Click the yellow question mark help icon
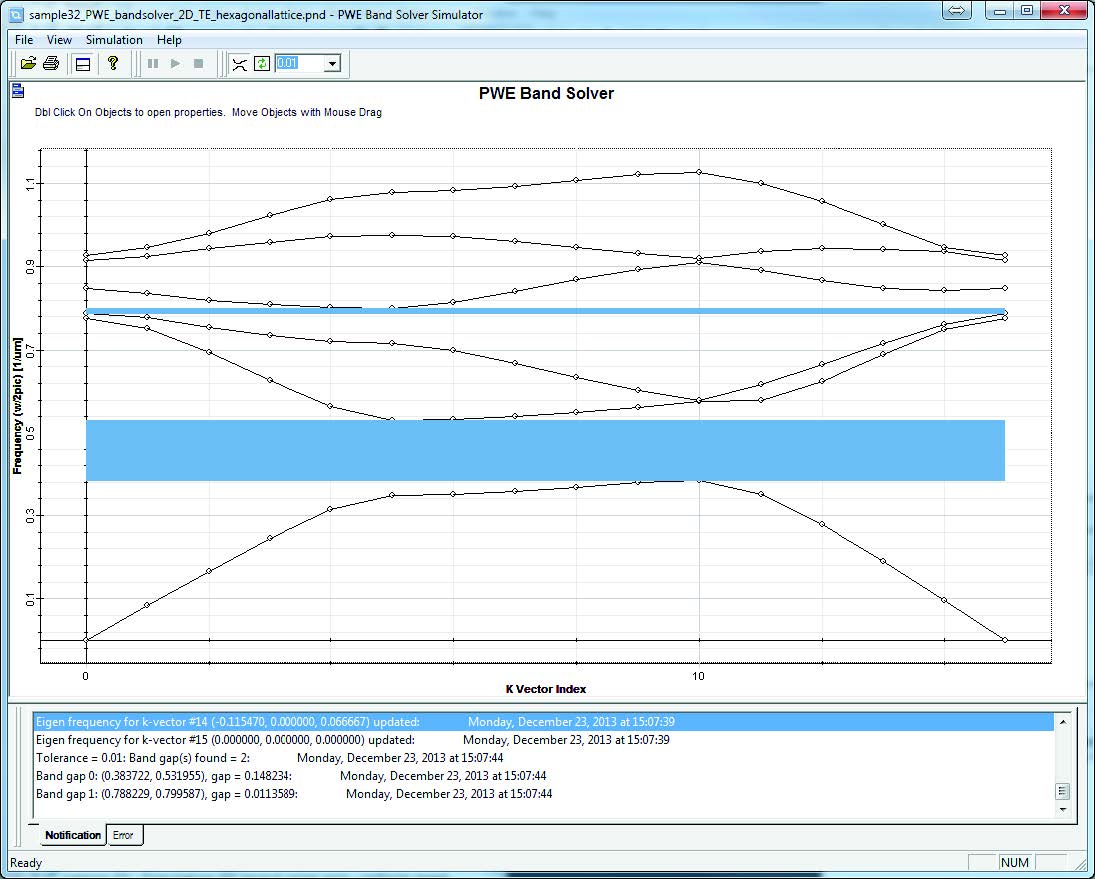Image resolution: width=1095 pixels, height=879 pixels. tap(113, 64)
